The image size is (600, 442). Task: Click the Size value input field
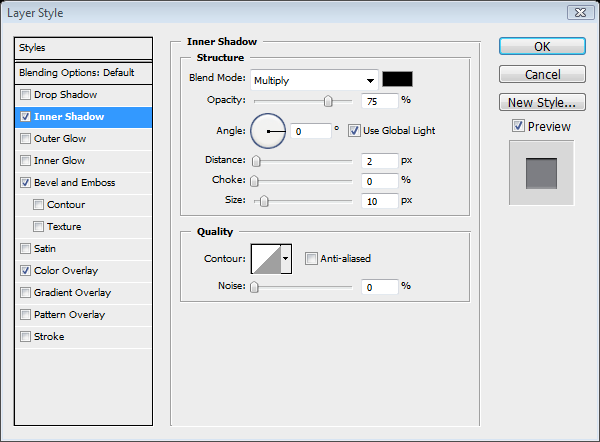(x=379, y=200)
